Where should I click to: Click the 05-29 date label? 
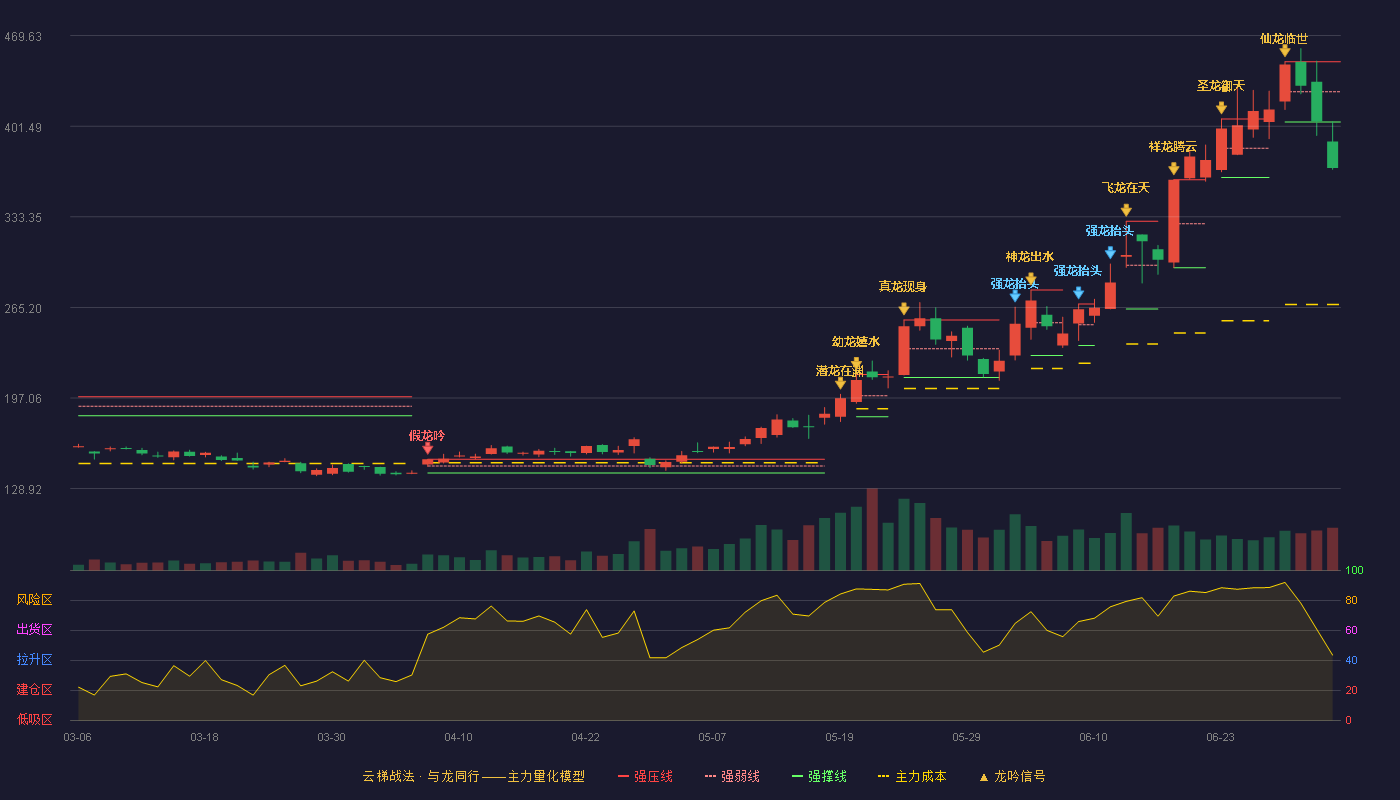point(966,737)
